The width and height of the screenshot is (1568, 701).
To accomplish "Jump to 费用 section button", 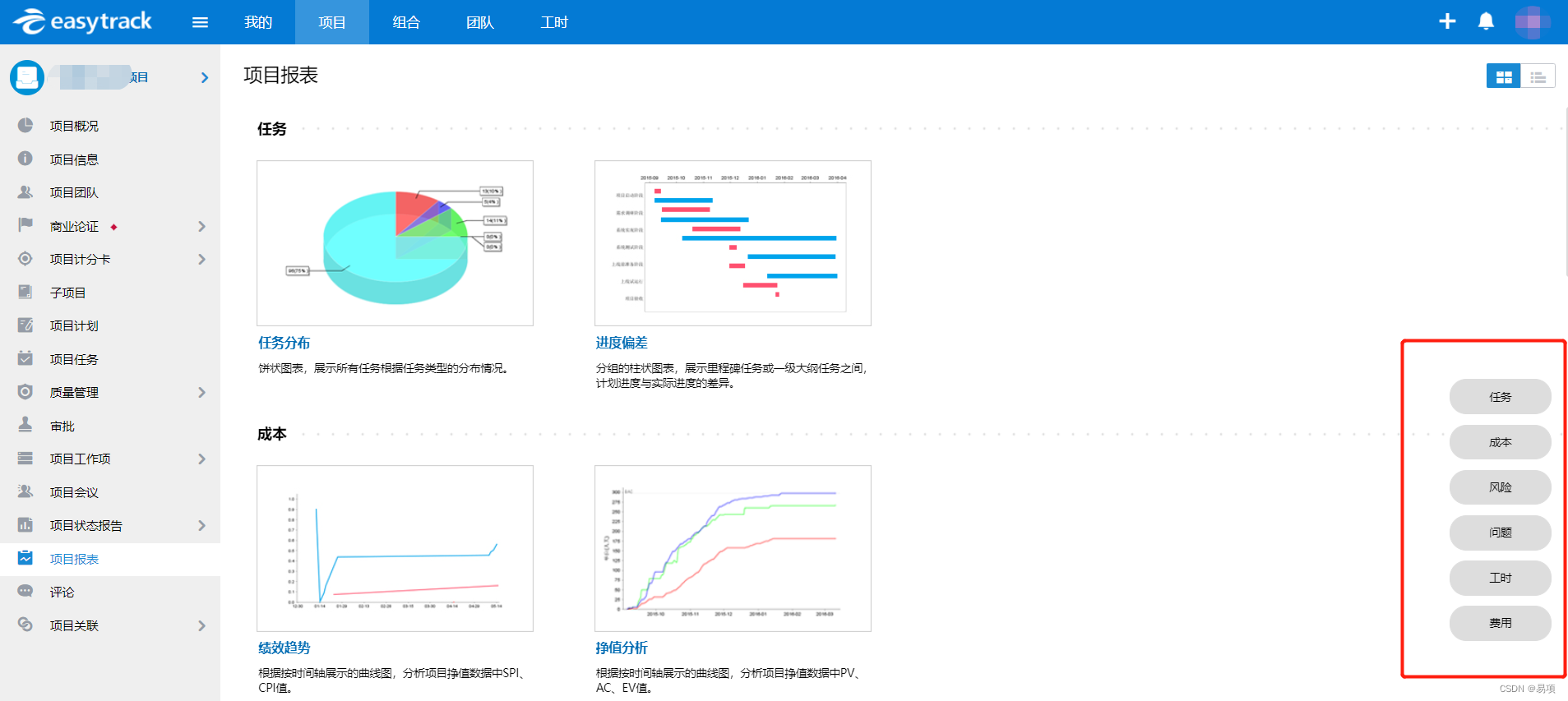I will [x=1500, y=623].
